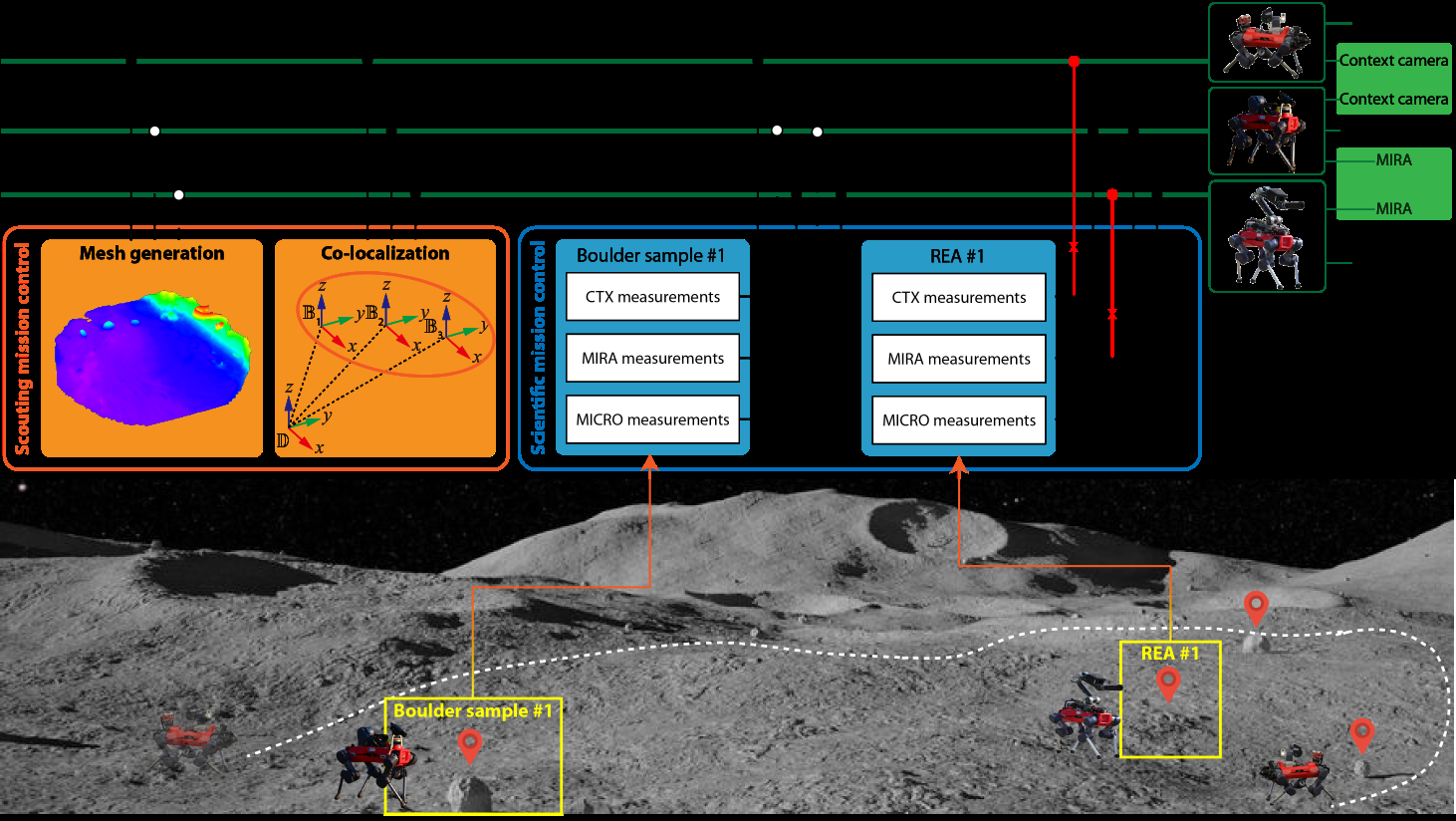Click the red marker on third timeline
The height and width of the screenshot is (821, 1456).
point(1112,194)
